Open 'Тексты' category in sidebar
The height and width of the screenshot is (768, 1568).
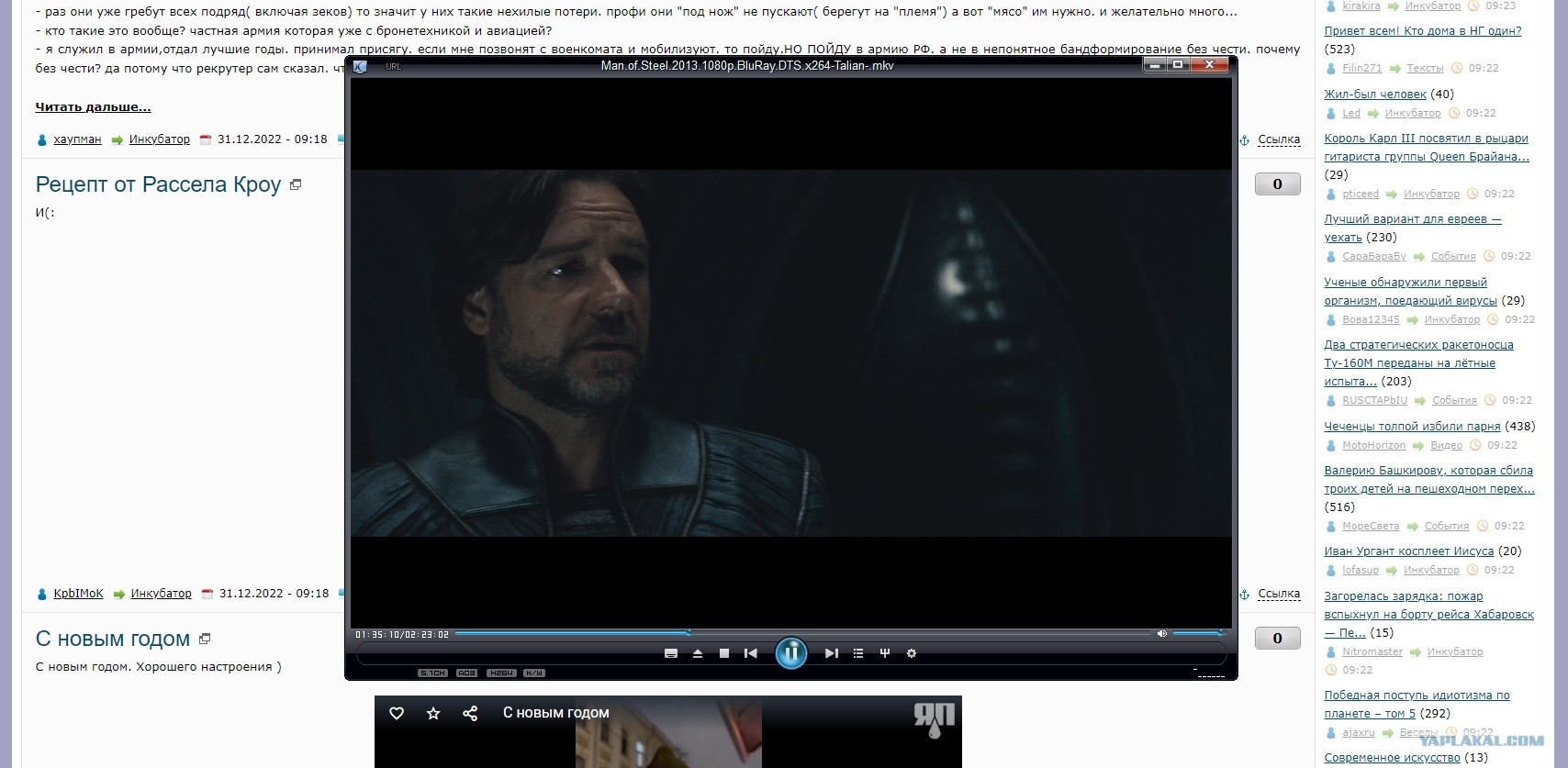click(x=1425, y=68)
